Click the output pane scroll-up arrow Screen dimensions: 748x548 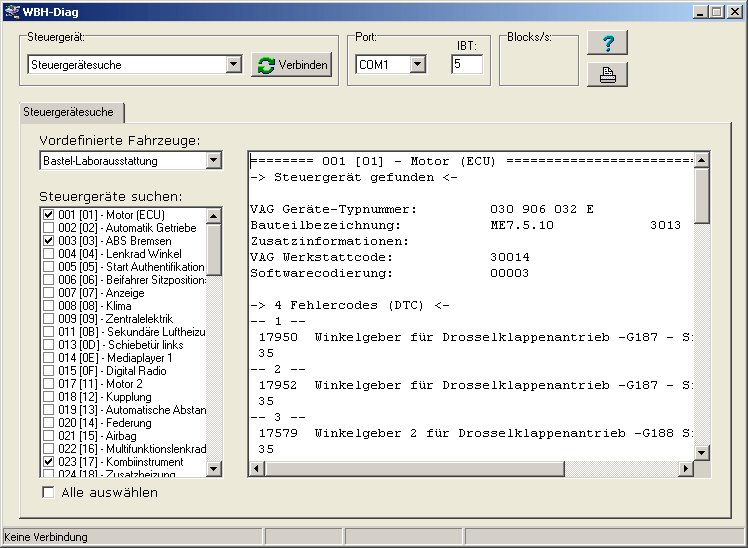pos(702,161)
